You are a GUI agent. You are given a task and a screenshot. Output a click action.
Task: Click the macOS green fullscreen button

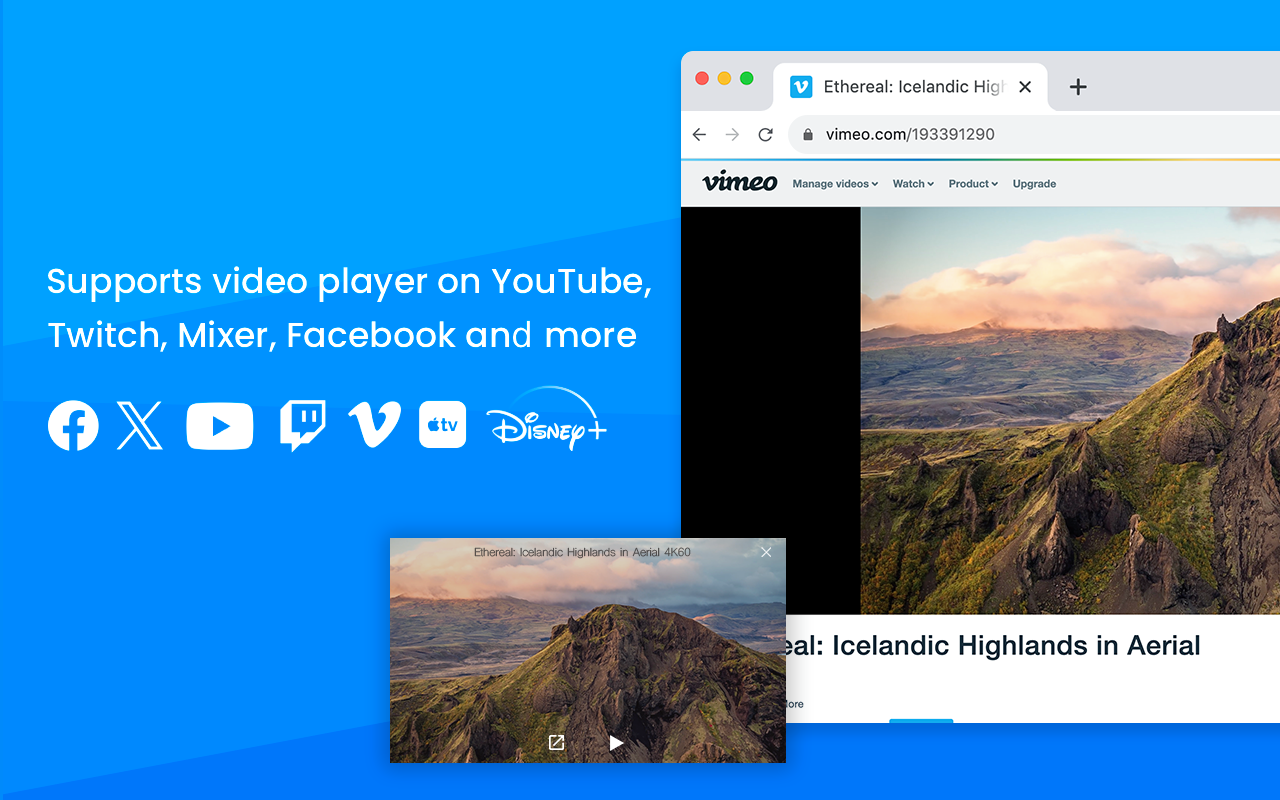tap(746, 78)
